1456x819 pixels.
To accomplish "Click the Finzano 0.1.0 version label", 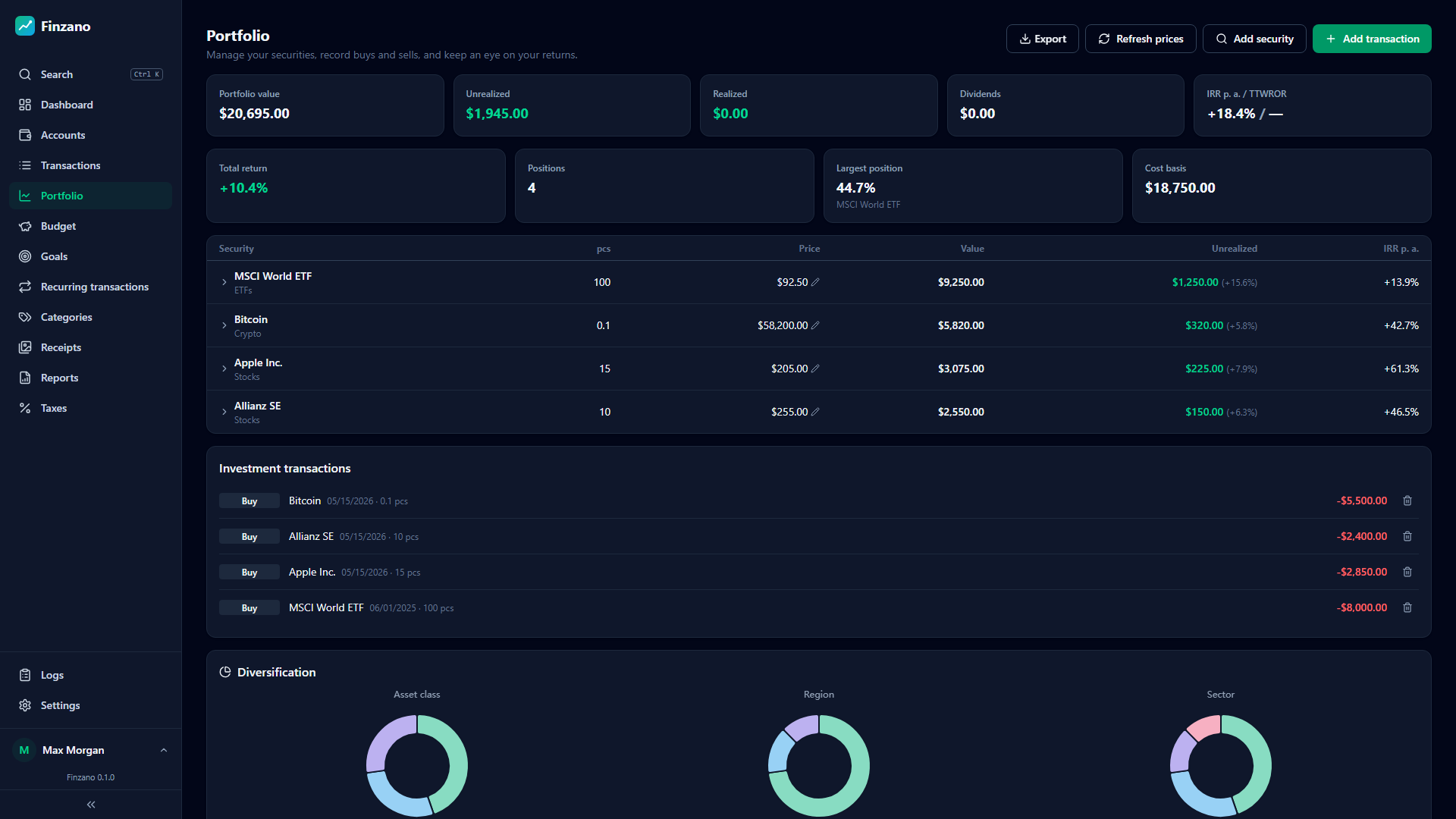I will coord(90,777).
